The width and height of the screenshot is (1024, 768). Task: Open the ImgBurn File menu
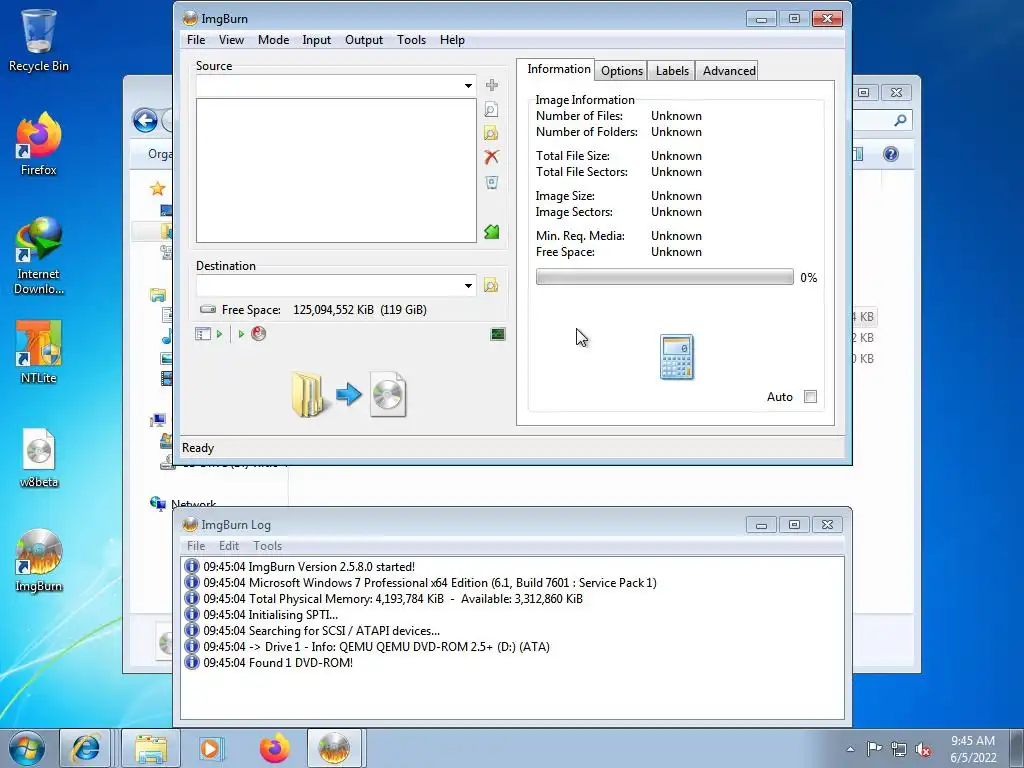click(x=196, y=40)
